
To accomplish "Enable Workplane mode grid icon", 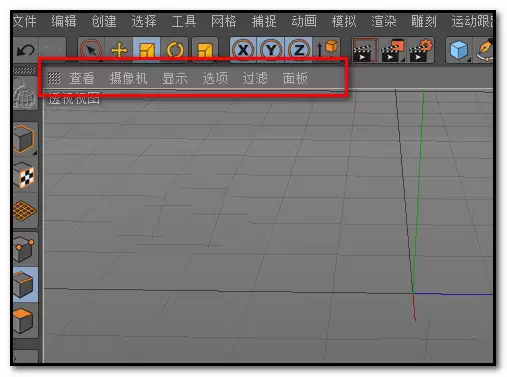I will click(25, 211).
